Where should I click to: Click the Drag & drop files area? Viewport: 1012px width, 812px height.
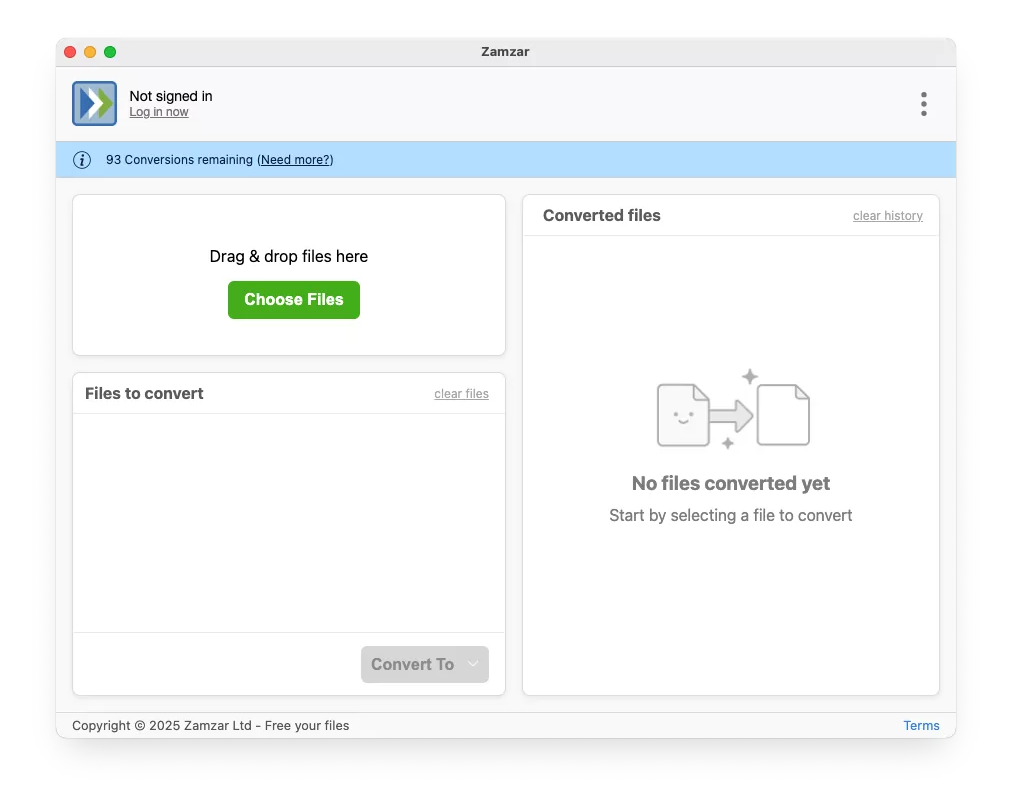tap(289, 275)
